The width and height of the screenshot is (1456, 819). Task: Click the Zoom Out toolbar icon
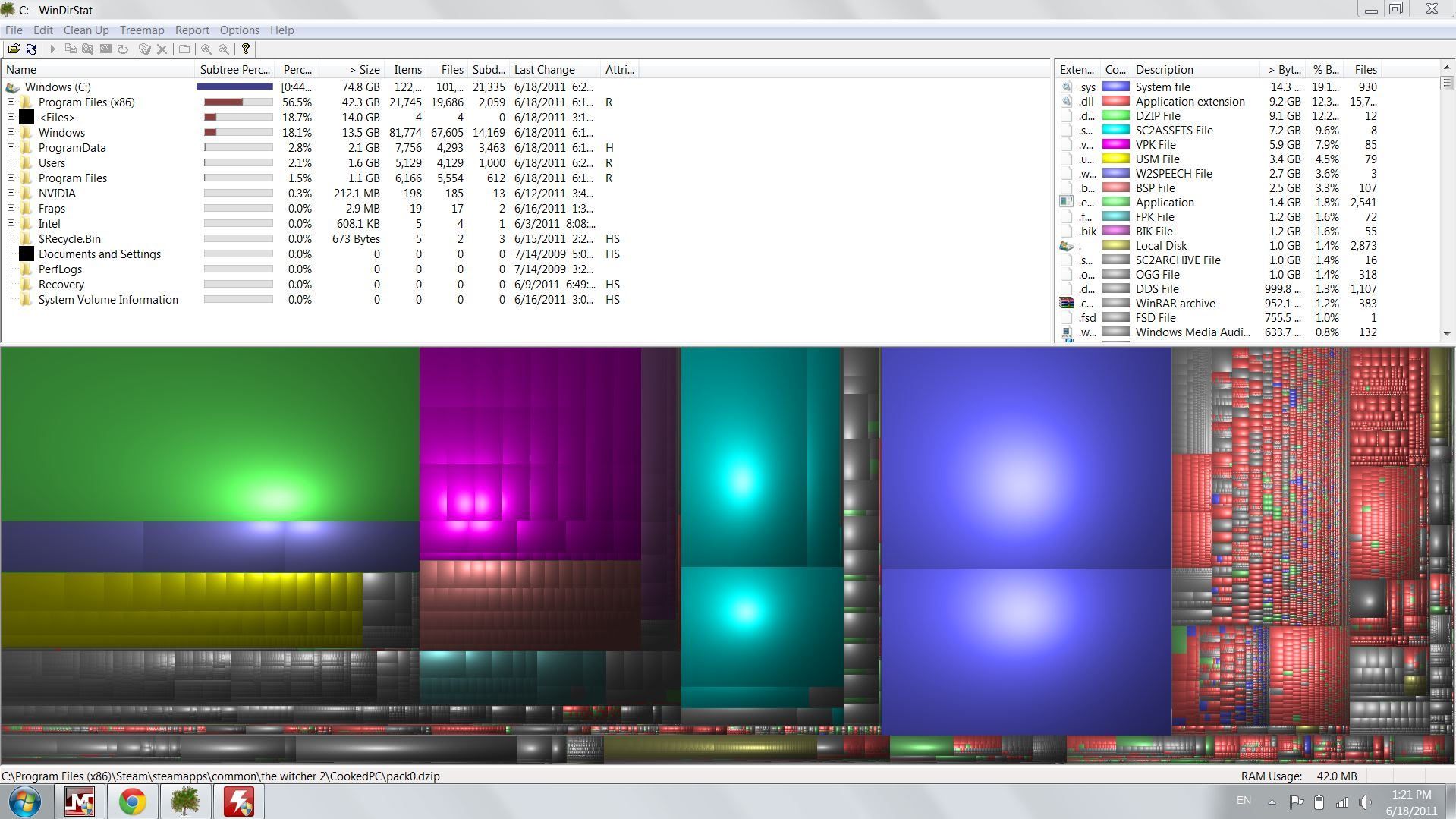pos(224,49)
